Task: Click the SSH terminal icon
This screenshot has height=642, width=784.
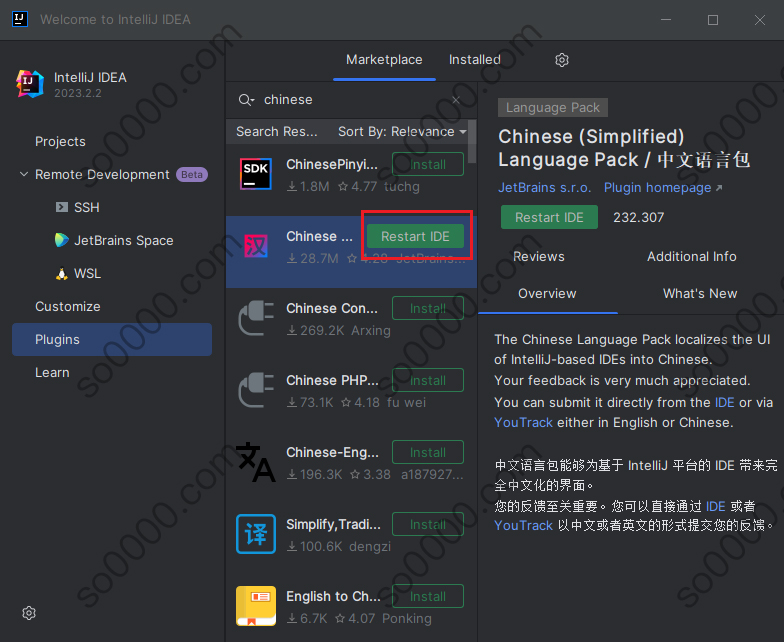Action: [62, 207]
